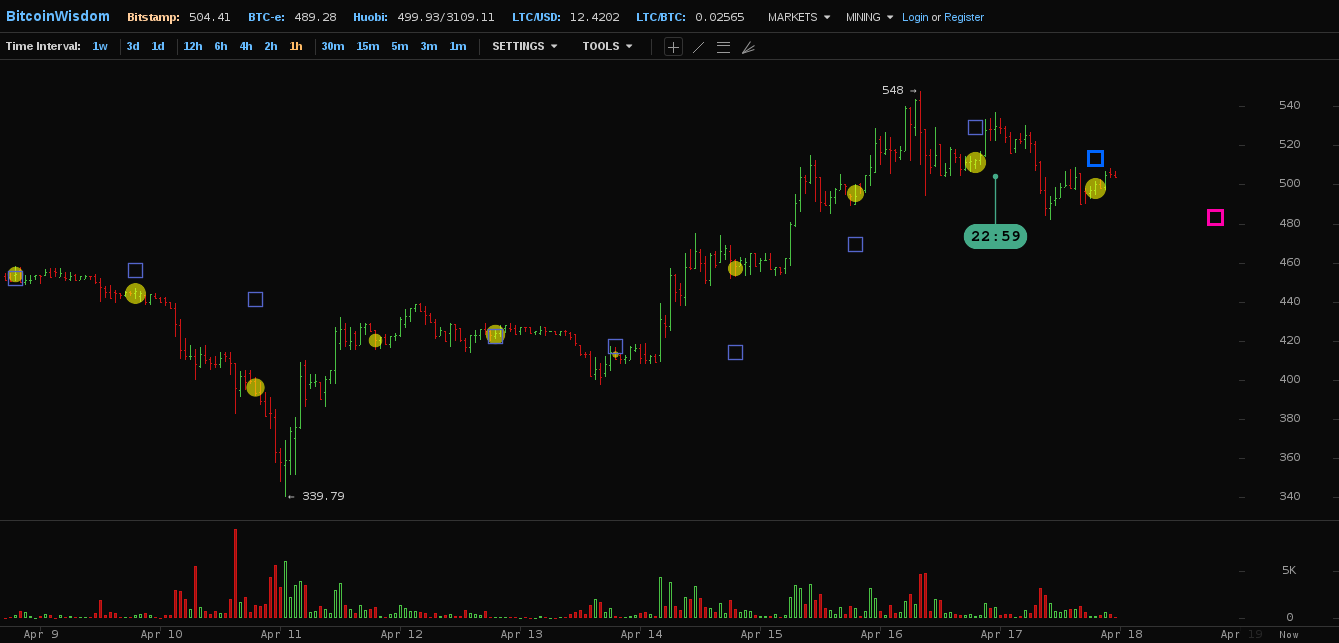The width and height of the screenshot is (1339, 643).
Task: Choose the 15m time interval
Action: pyautogui.click(x=368, y=46)
